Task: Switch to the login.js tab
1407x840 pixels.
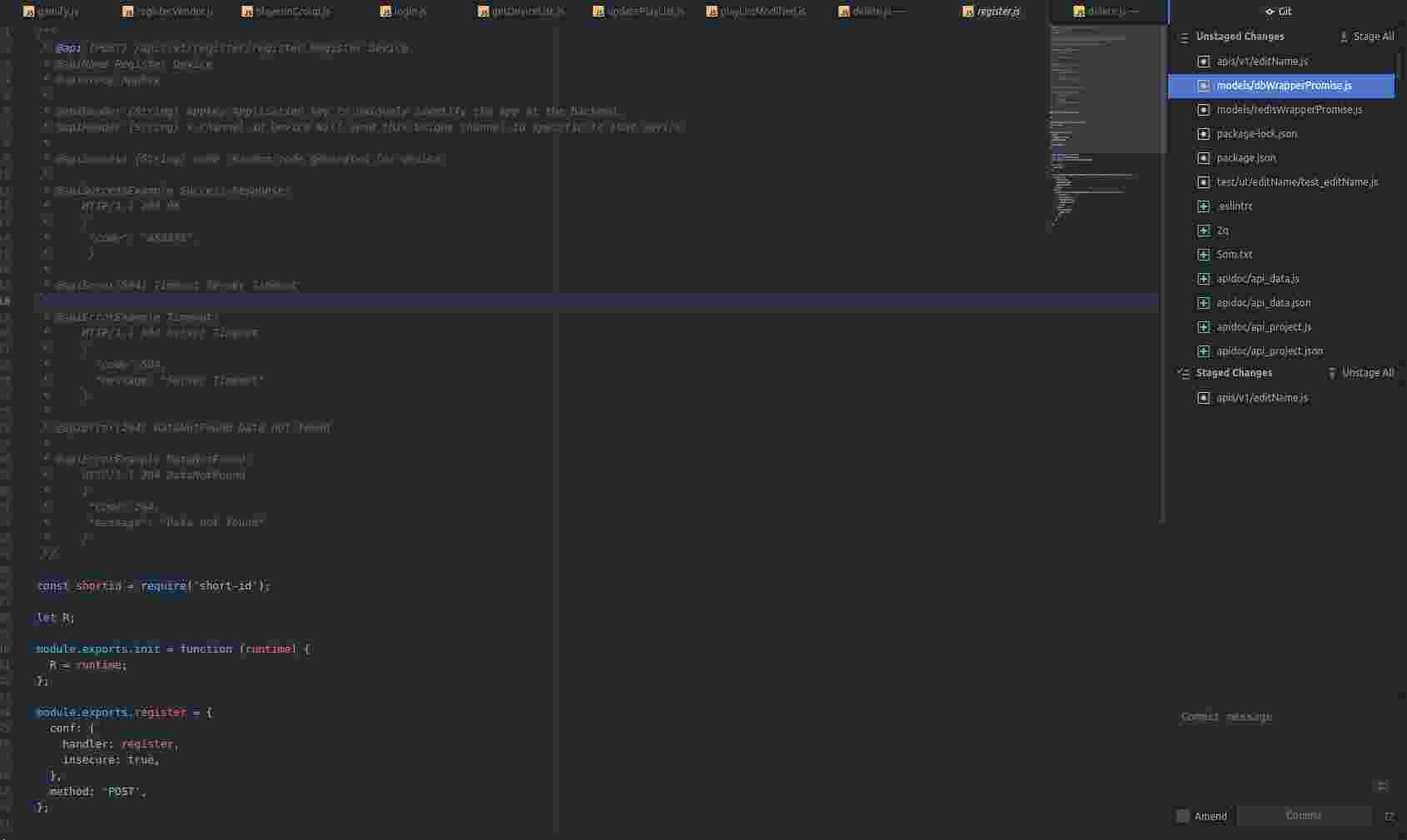Action: point(404,12)
